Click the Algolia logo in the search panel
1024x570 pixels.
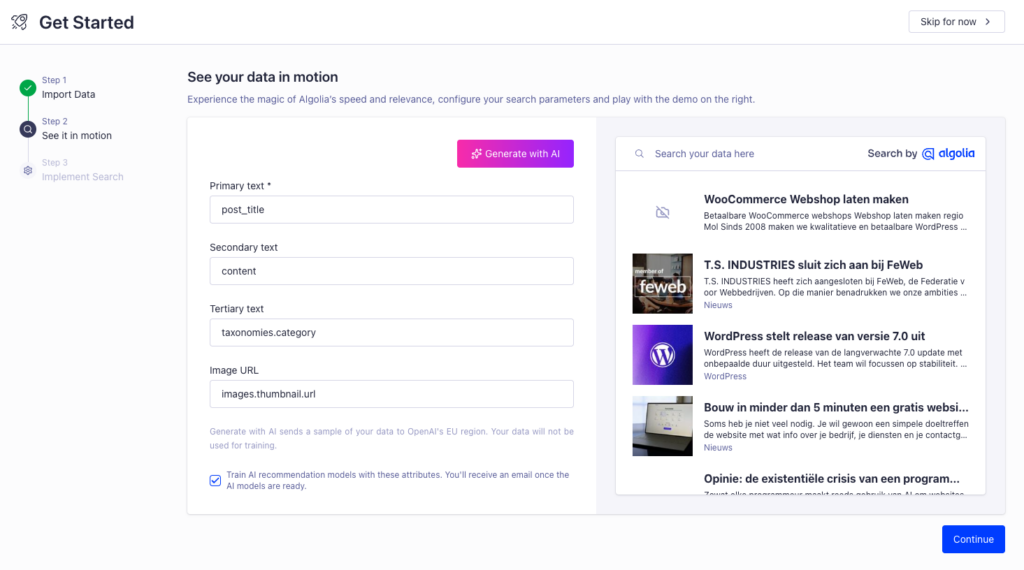(x=948, y=153)
